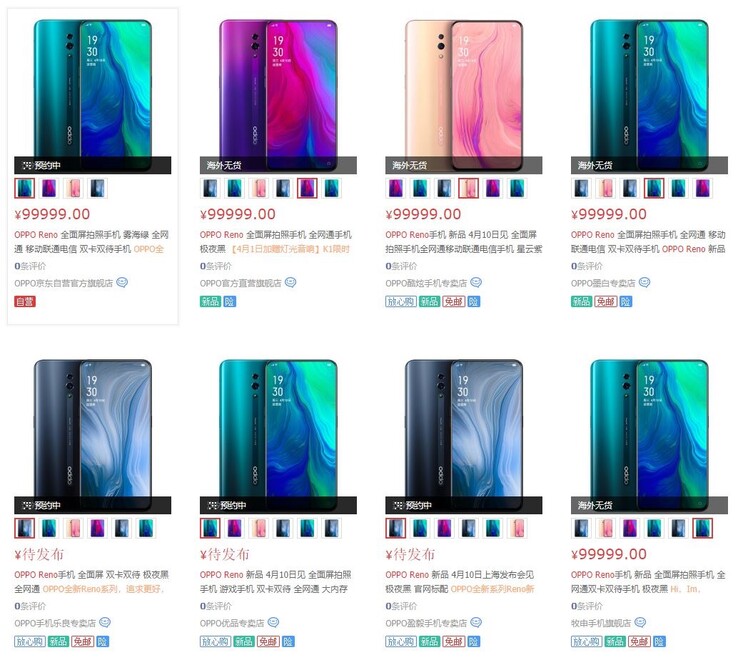Viewport: 738px width, 660px height.
Task: Click chat bubble next to 牧申手机旗舰店
Action: click(x=640, y=622)
